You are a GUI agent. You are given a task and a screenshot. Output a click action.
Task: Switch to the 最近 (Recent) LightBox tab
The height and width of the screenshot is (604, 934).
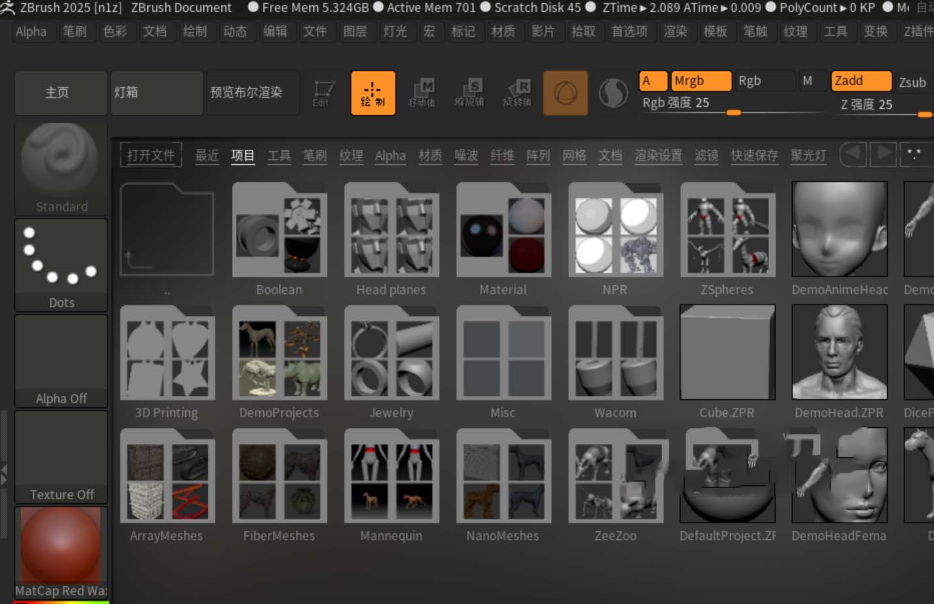(207, 155)
